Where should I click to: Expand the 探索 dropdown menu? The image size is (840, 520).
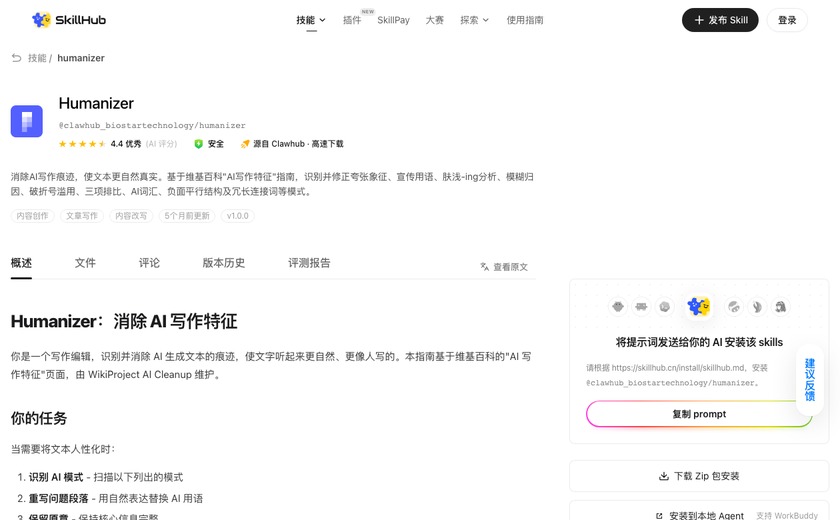pyautogui.click(x=475, y=20)
